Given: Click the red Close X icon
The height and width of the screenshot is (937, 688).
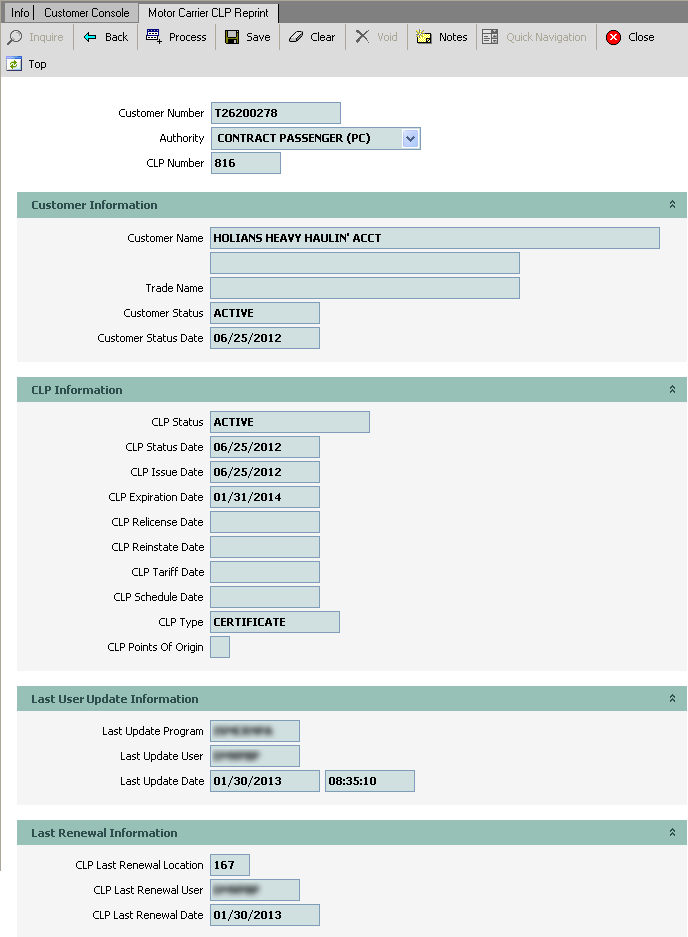Looking at the screenshot, I should [613, 37].
